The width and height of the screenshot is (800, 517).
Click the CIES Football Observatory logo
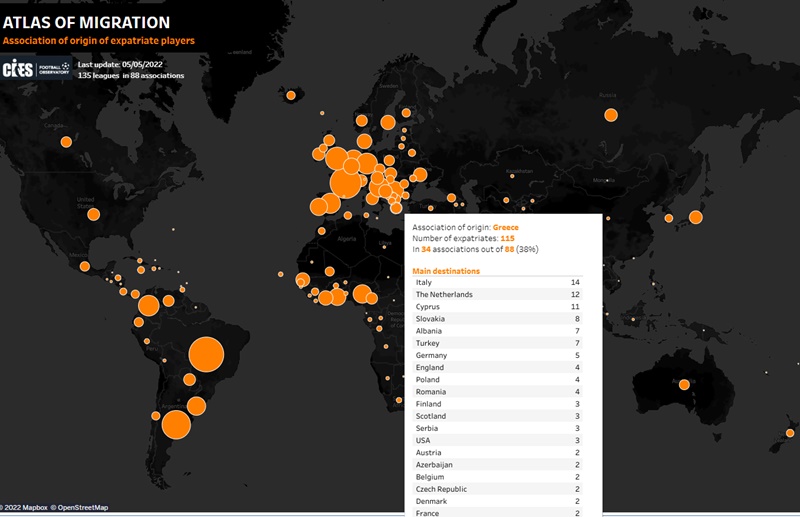36,69
